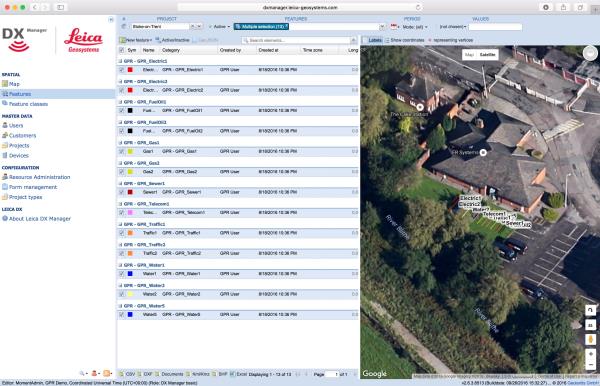Collapse the GPR - GPR_Gas2 group

(120, 163)
